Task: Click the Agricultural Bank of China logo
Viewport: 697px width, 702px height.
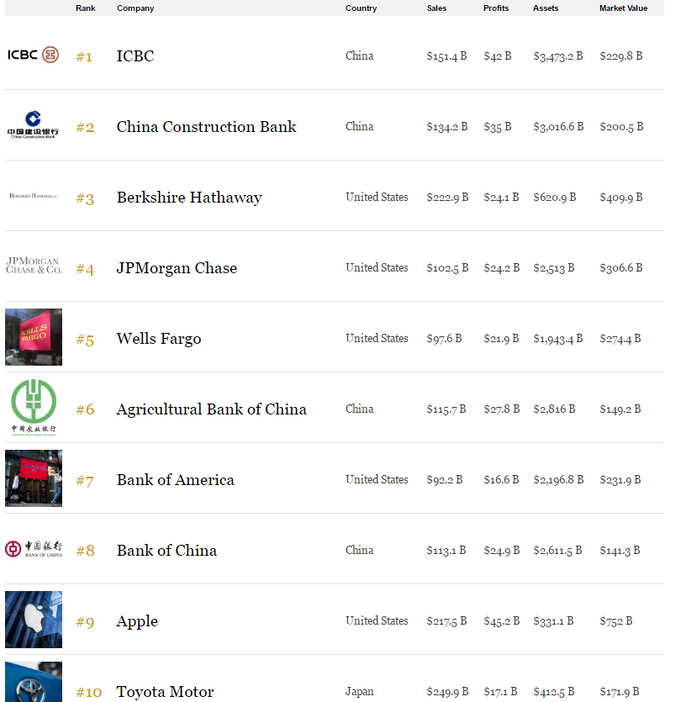Action: click(33, 407)
